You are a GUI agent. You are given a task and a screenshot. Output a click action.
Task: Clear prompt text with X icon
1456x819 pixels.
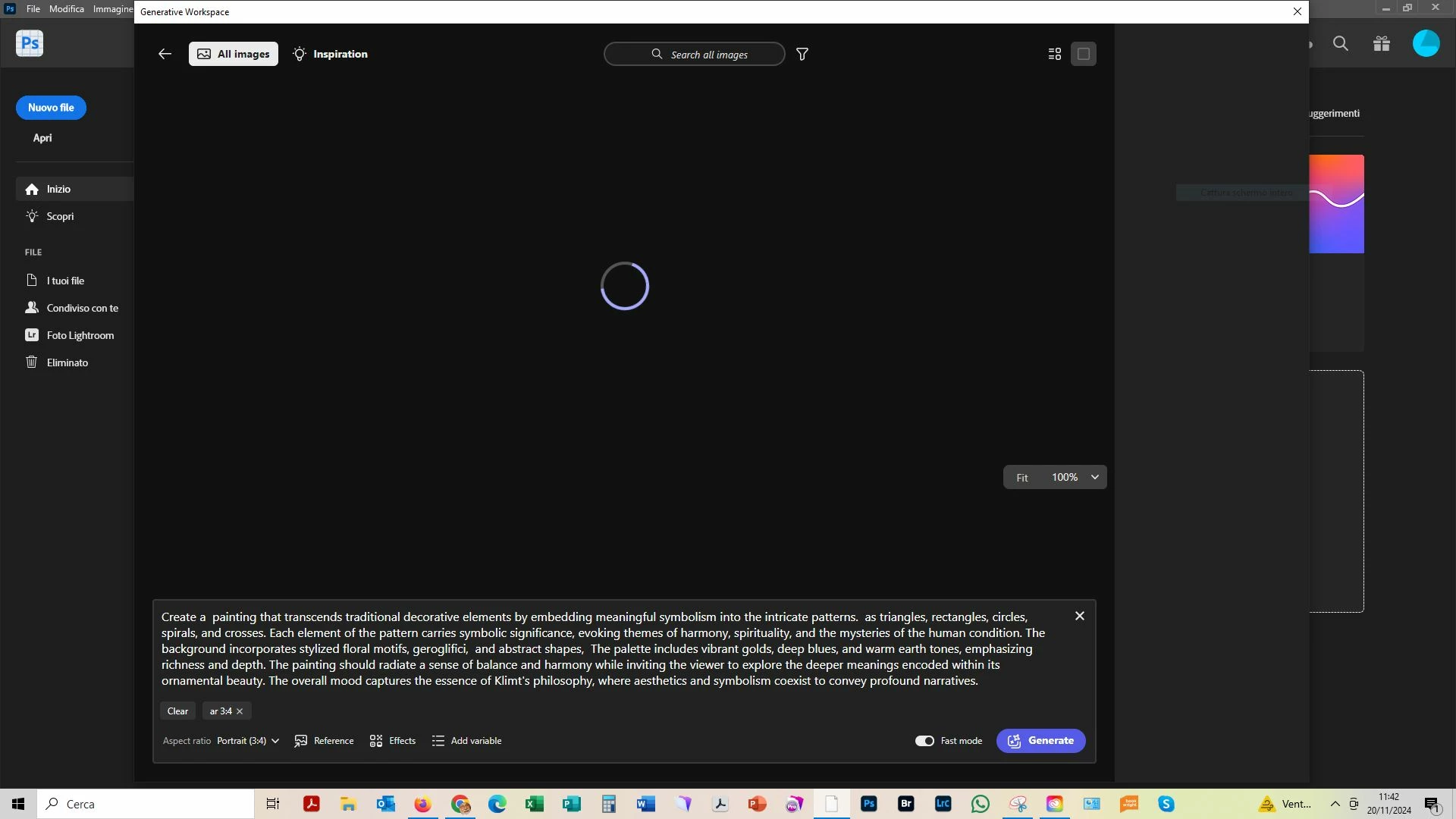(x=1080, y=617)
